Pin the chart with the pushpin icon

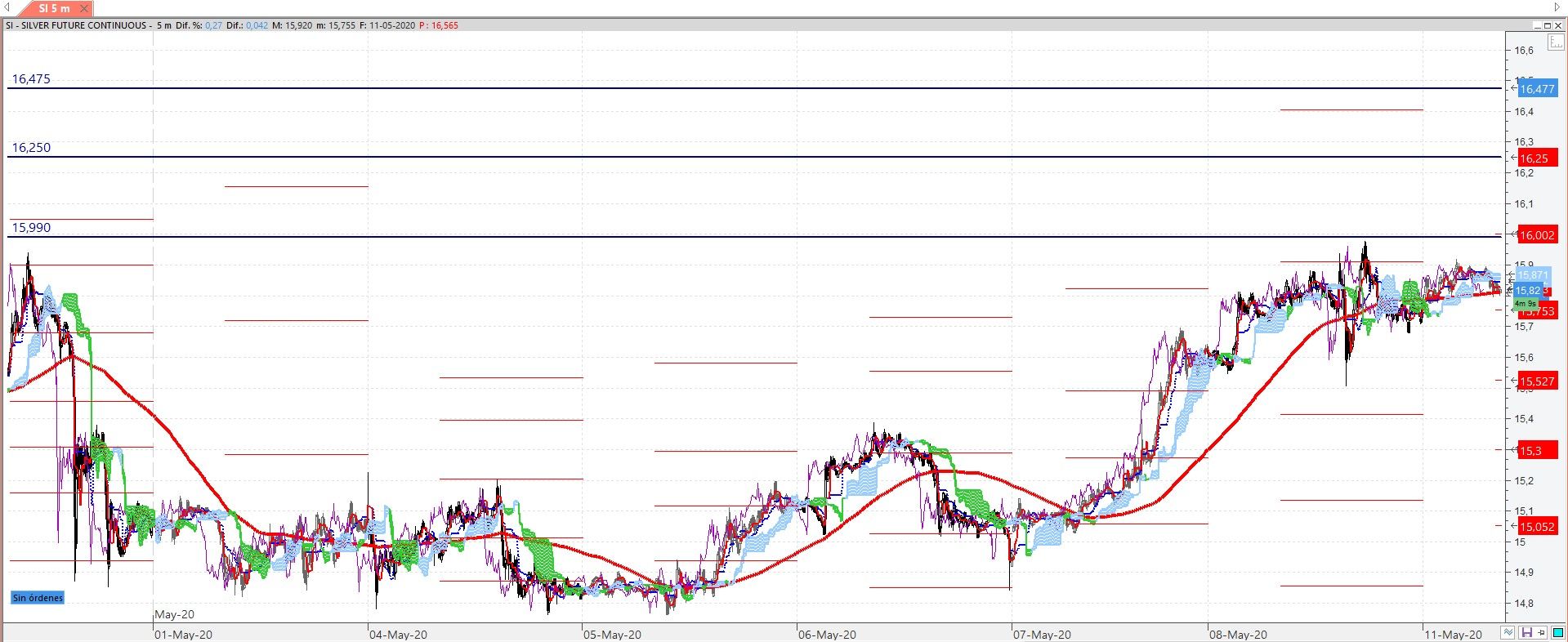tap(1542, 633)
